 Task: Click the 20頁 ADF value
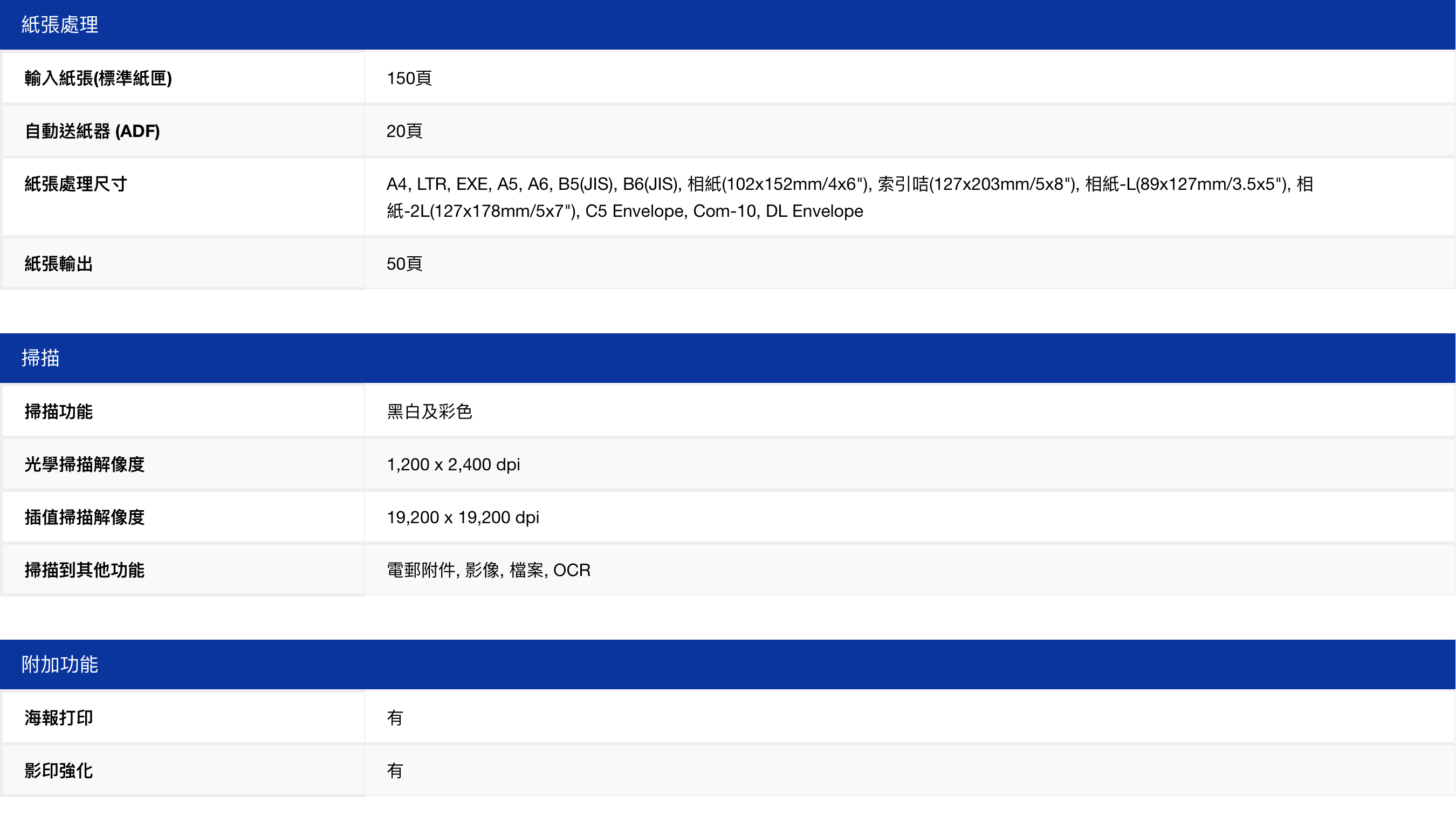point(404,131)
